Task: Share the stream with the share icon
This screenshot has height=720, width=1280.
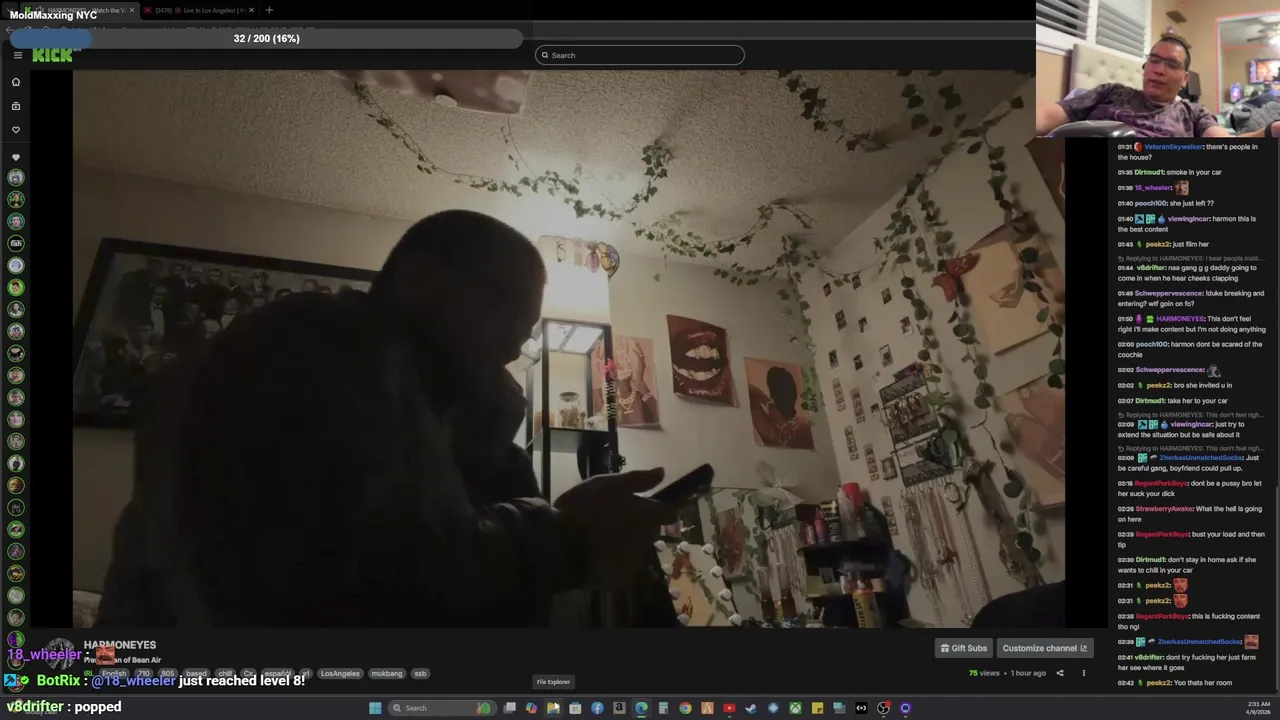Action: pos(1060,673)
